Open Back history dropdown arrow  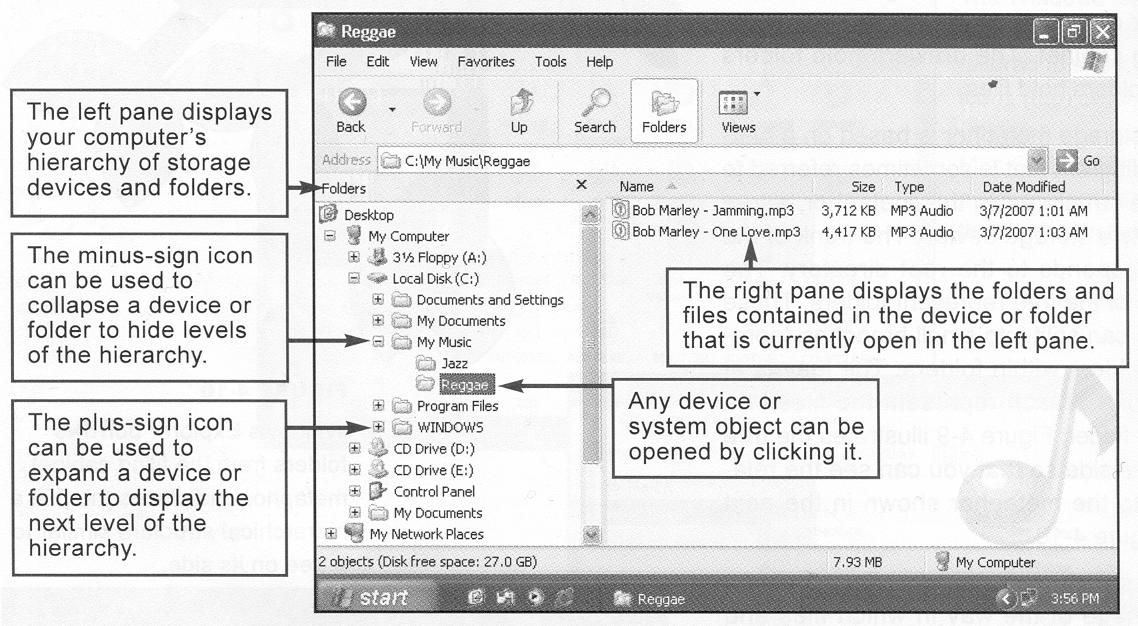tap(392, 110)
